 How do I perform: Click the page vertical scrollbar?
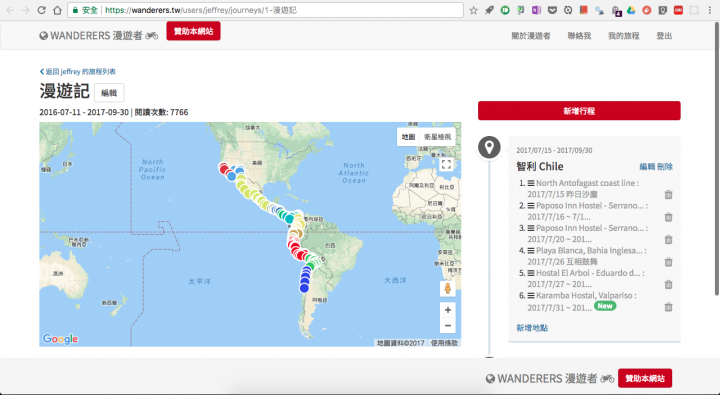(x=717, y=158)
